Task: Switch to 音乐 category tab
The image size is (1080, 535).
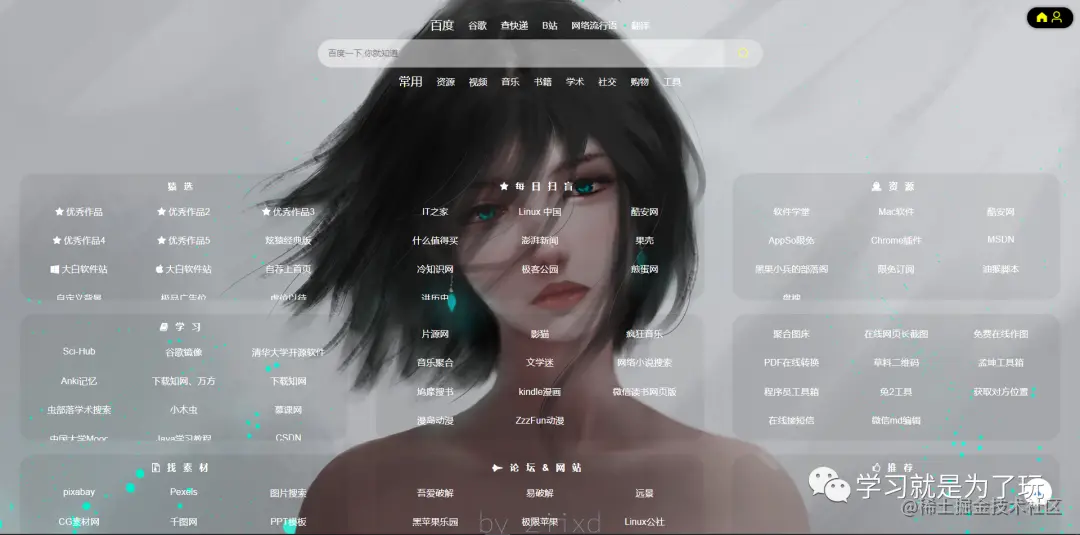Action: point(510,82)
